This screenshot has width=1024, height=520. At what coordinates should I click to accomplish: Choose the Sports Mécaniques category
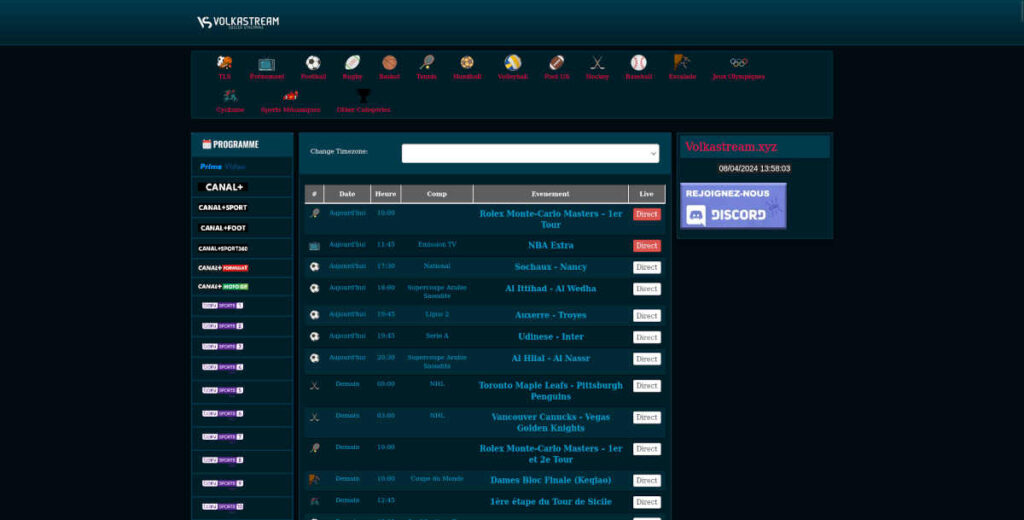(x=291, y=96)
